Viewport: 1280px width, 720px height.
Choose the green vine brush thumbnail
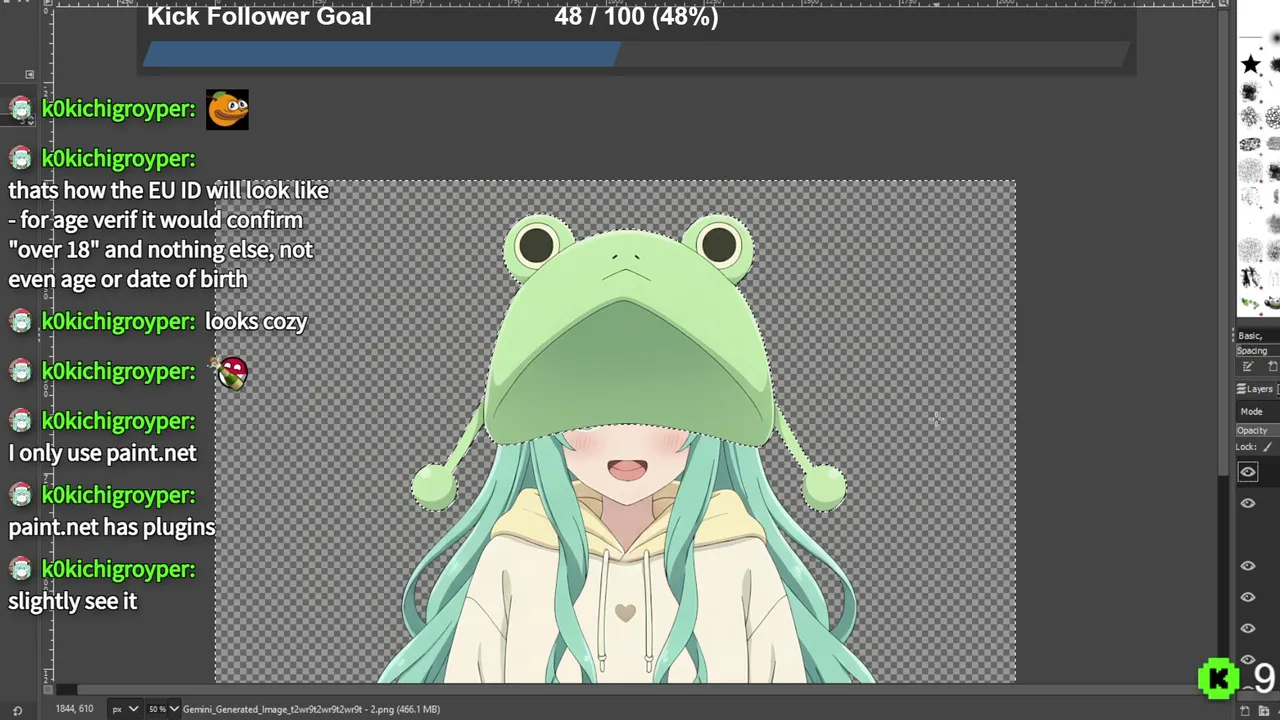tap(1250, 302)
